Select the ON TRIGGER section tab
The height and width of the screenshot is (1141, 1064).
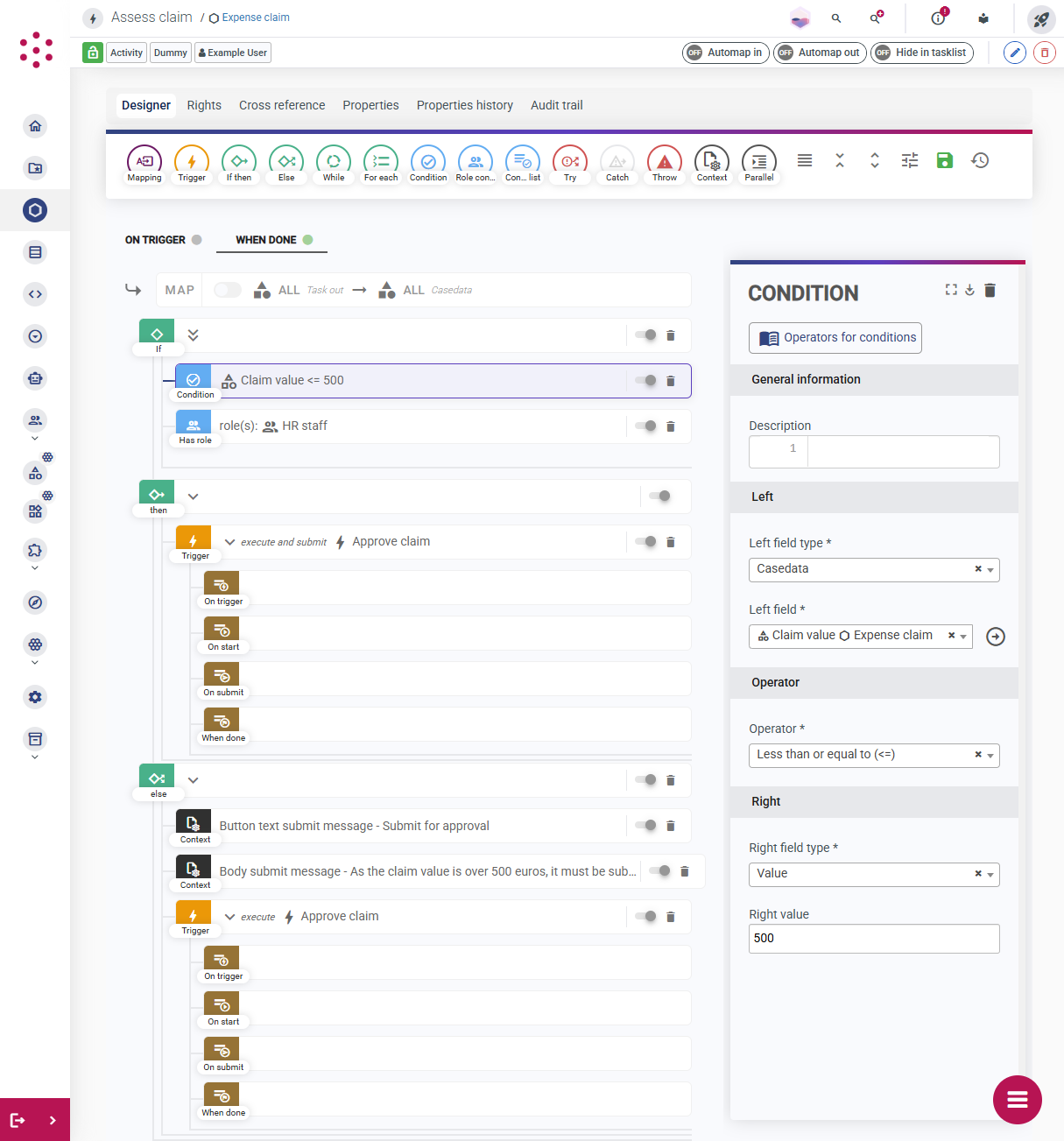[163, 240]
